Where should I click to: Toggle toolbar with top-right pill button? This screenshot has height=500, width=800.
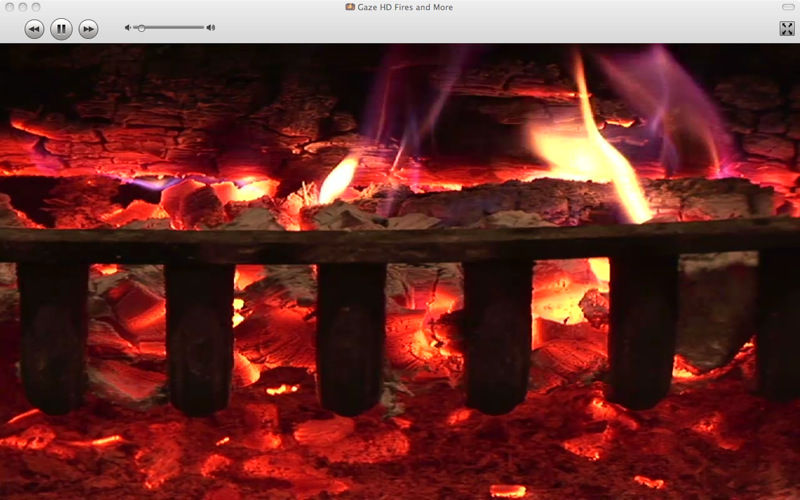[787, 7]
